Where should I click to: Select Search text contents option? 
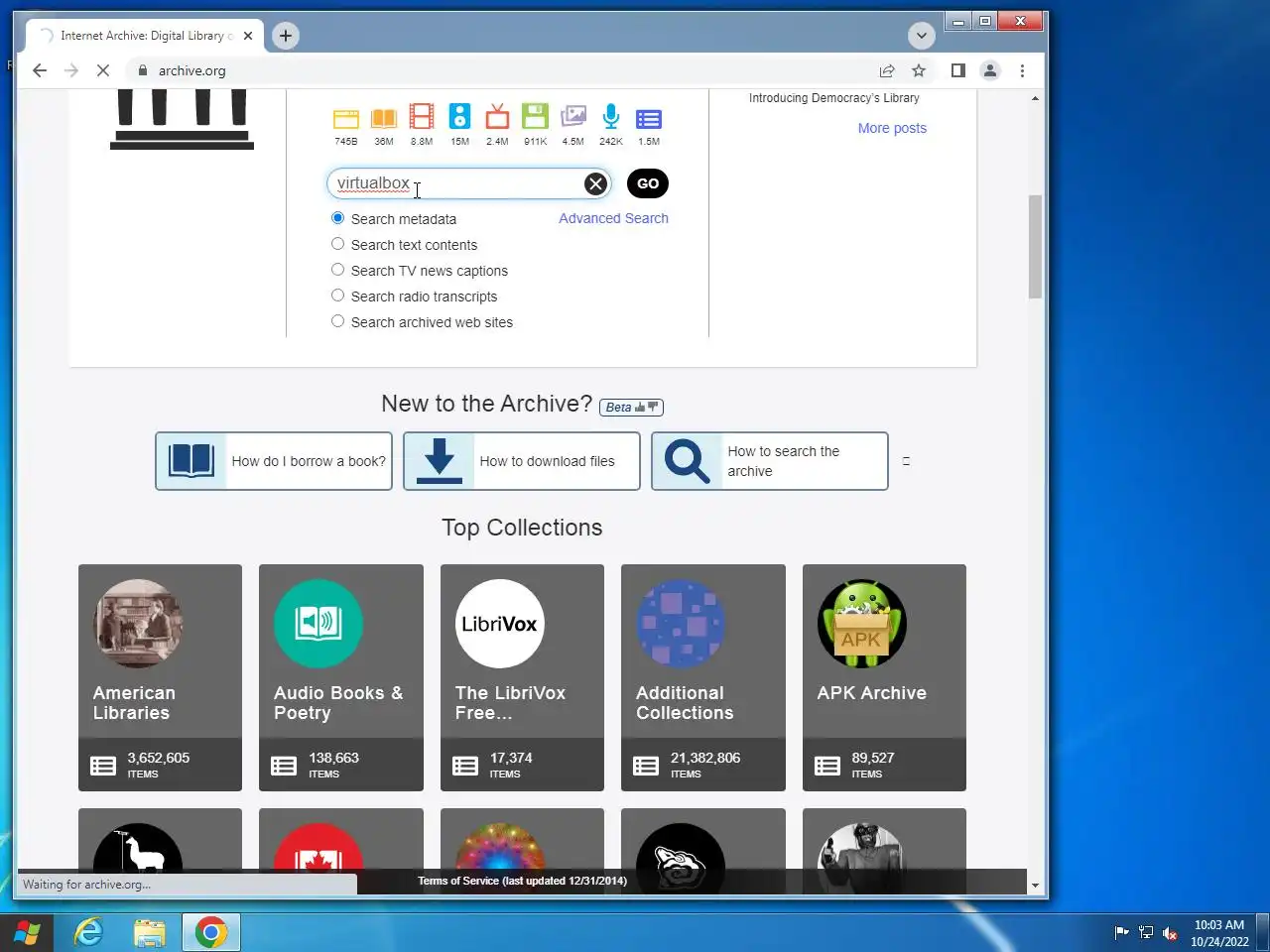(x=337, y=244)
